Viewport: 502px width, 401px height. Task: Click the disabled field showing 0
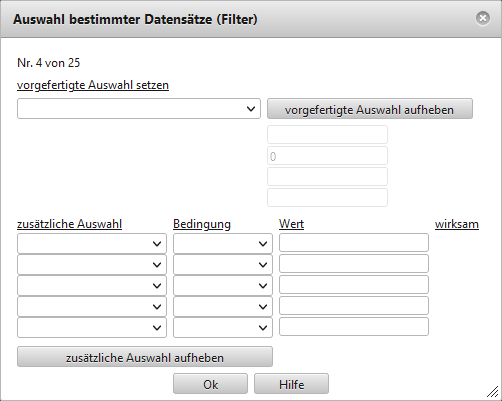[327, 156]
